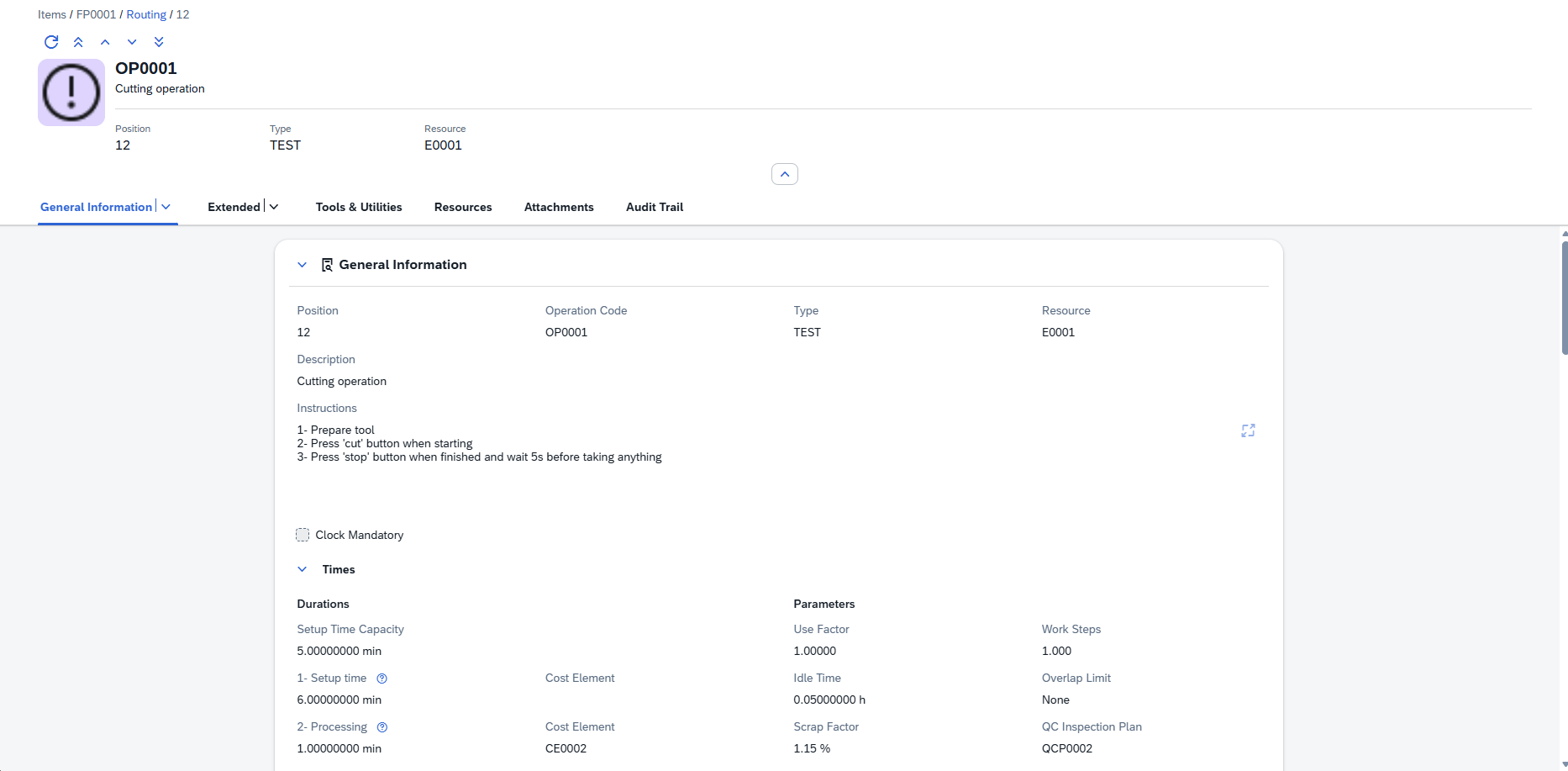Click the General Information section document icon
Screen dimensions: 1568x771
pos(328,265)
